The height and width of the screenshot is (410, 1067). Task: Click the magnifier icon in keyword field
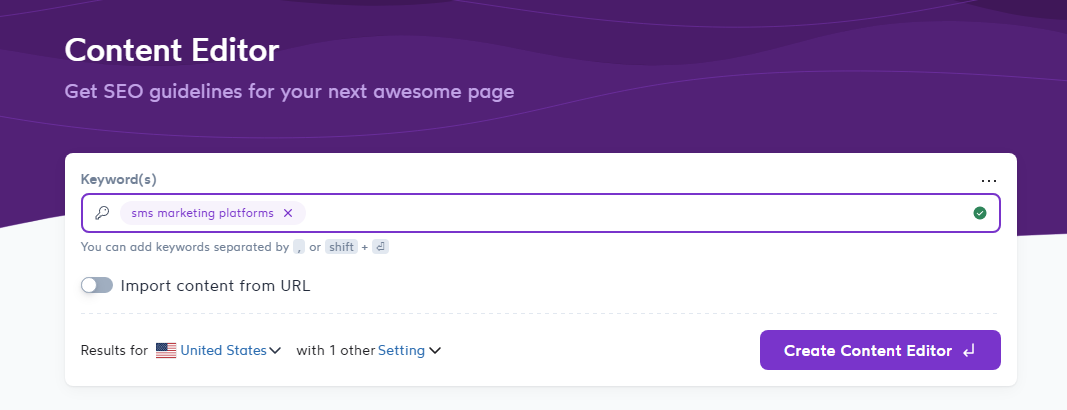point(101,213)
